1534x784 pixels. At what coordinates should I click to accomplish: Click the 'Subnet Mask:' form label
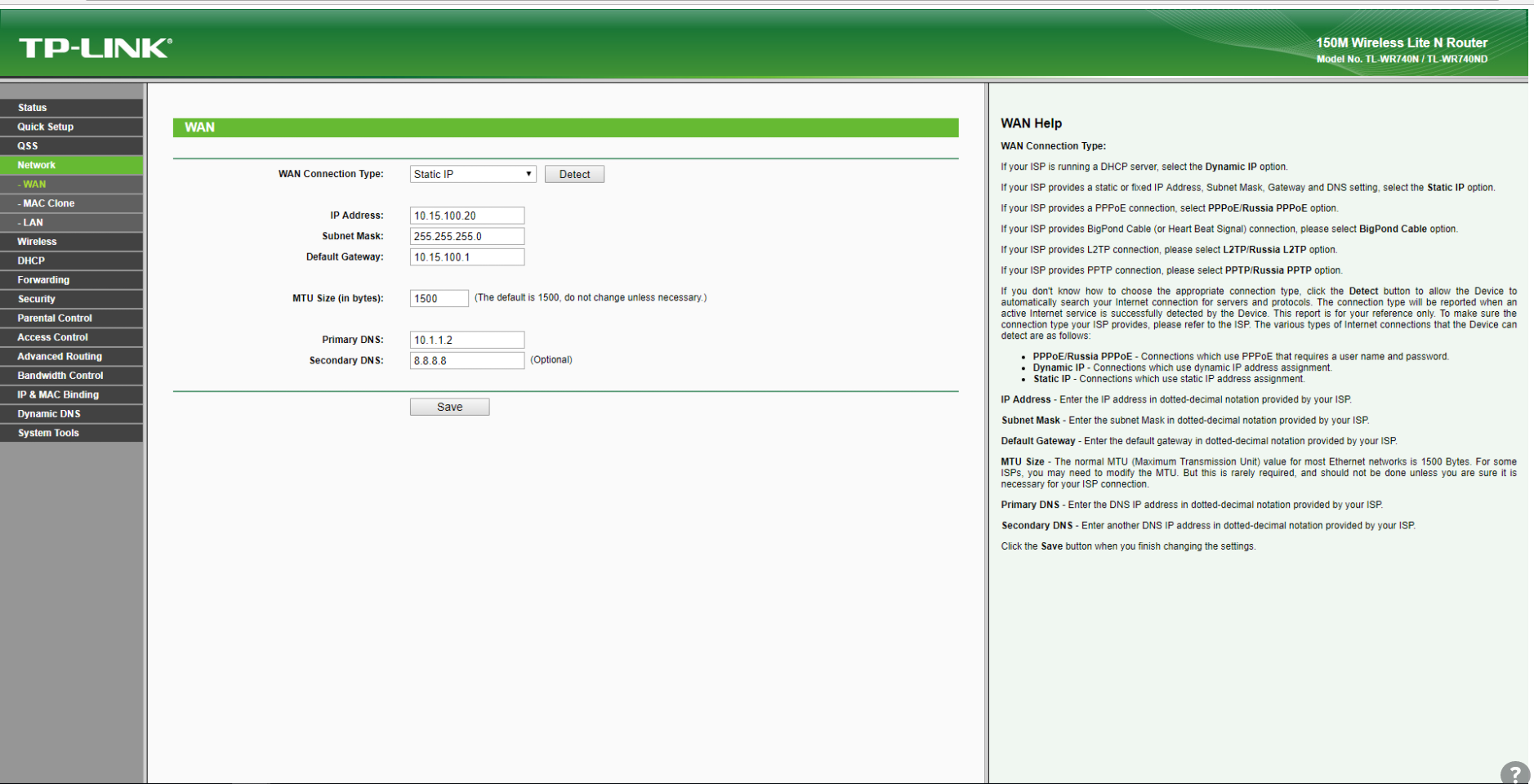click(x=353, y=236)
